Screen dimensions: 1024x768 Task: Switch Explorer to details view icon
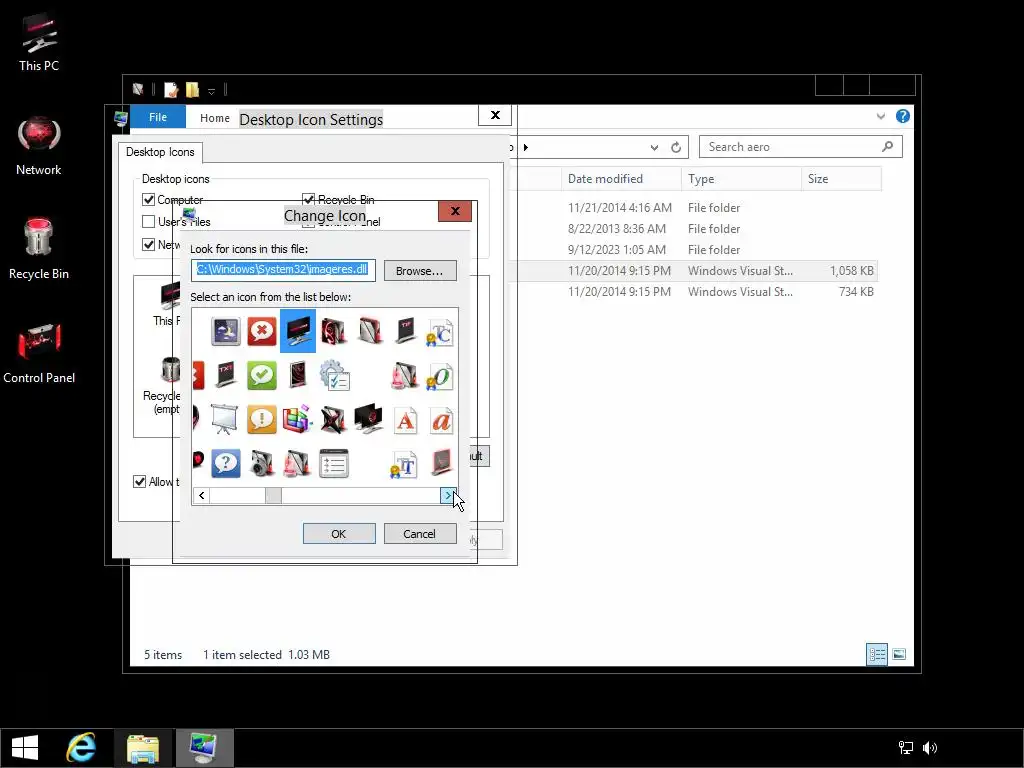coord(876,654)
